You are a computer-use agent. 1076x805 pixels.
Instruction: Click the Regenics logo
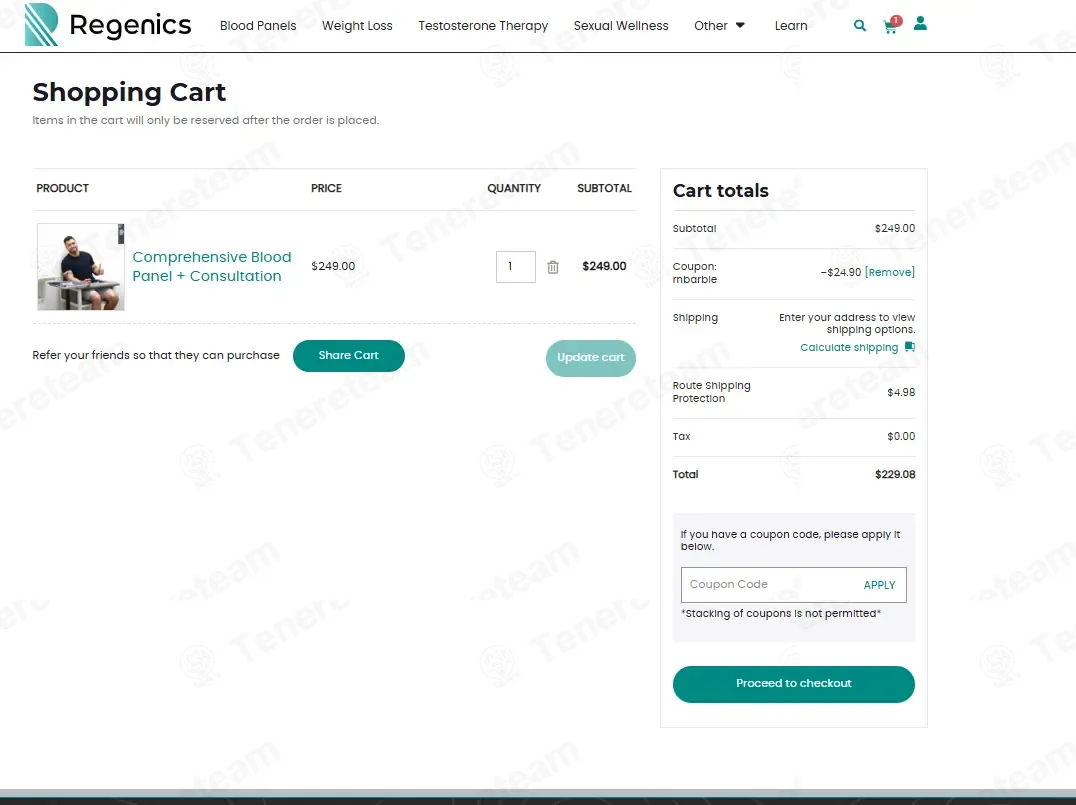[108, 25]
